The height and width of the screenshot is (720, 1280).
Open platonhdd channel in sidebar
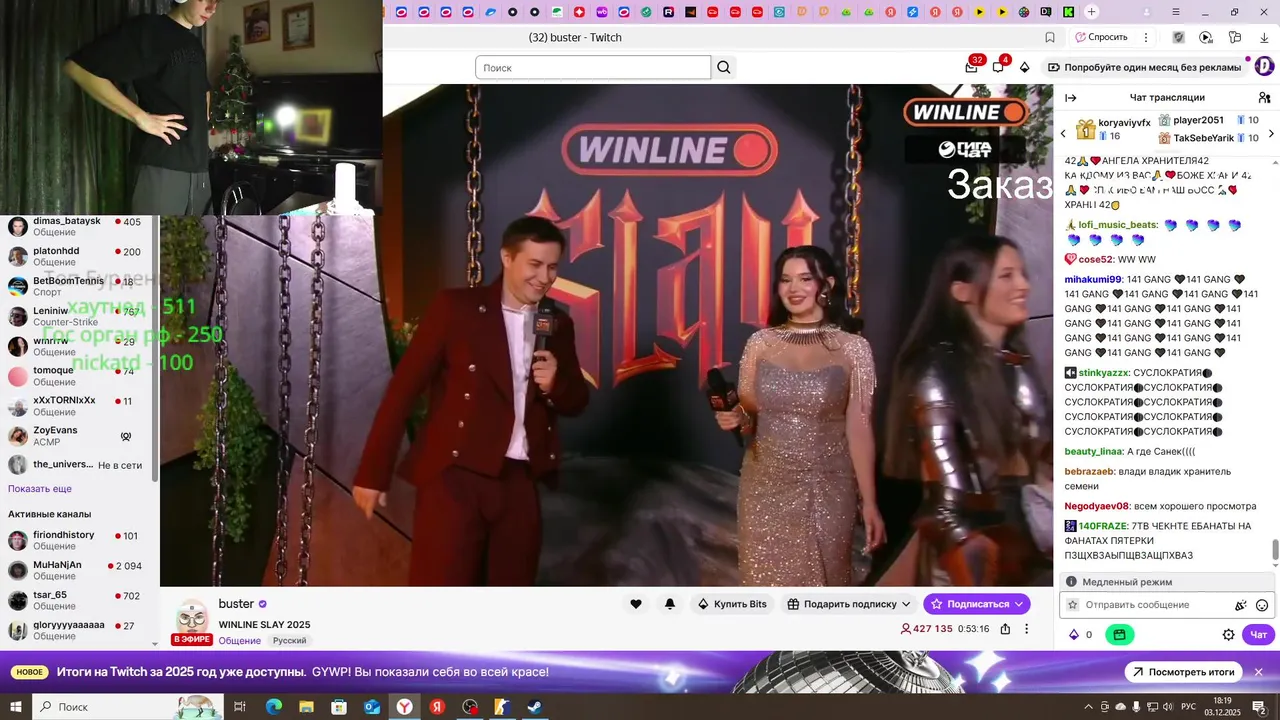78,256
